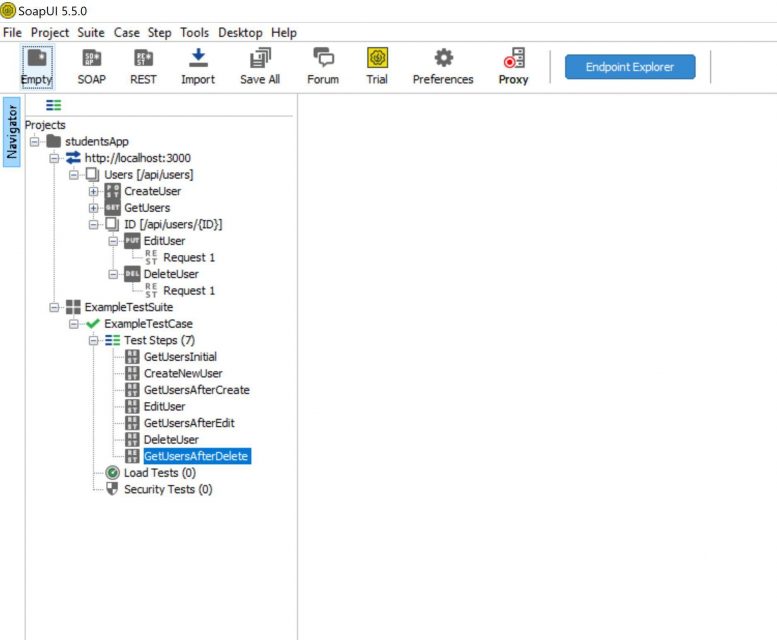
Task: Select the localhost:3000 service arrows icon
Action: (x=73, y=158)
